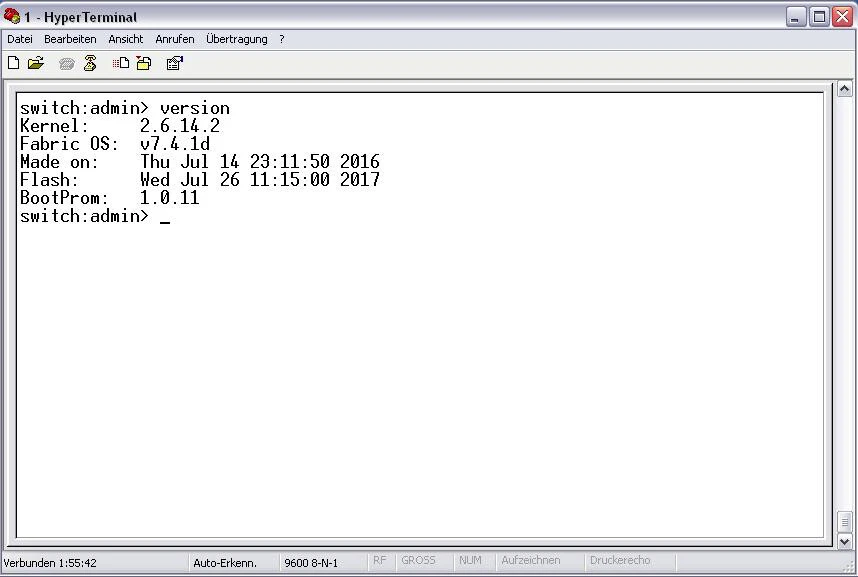
Task: Click the Kernel value 2.6.14.2
Action: [179, 126]
